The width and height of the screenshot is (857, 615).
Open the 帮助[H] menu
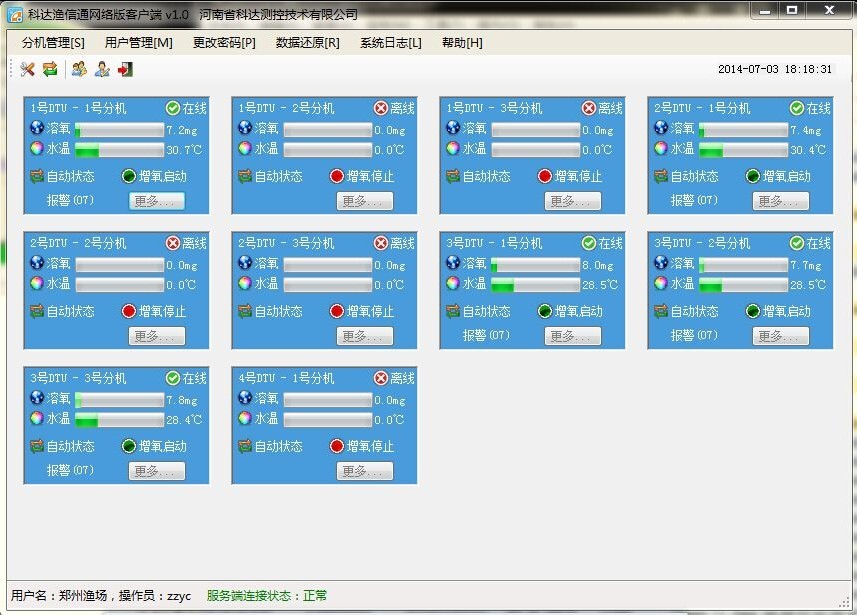tap(462, 43)
